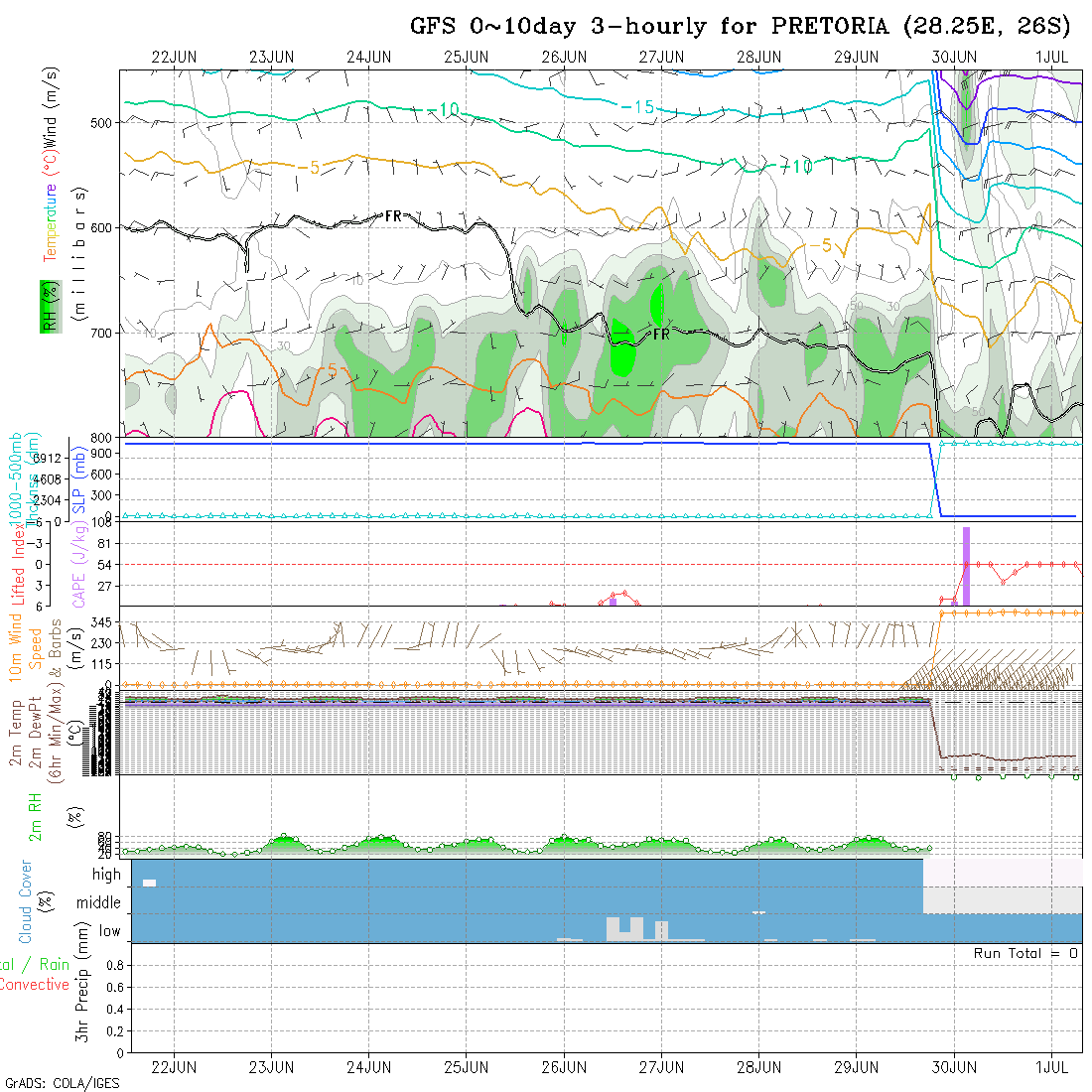Pick the 30JUN marker on the bottom axis
1092x1092 pixels.
click(954, 1067)
